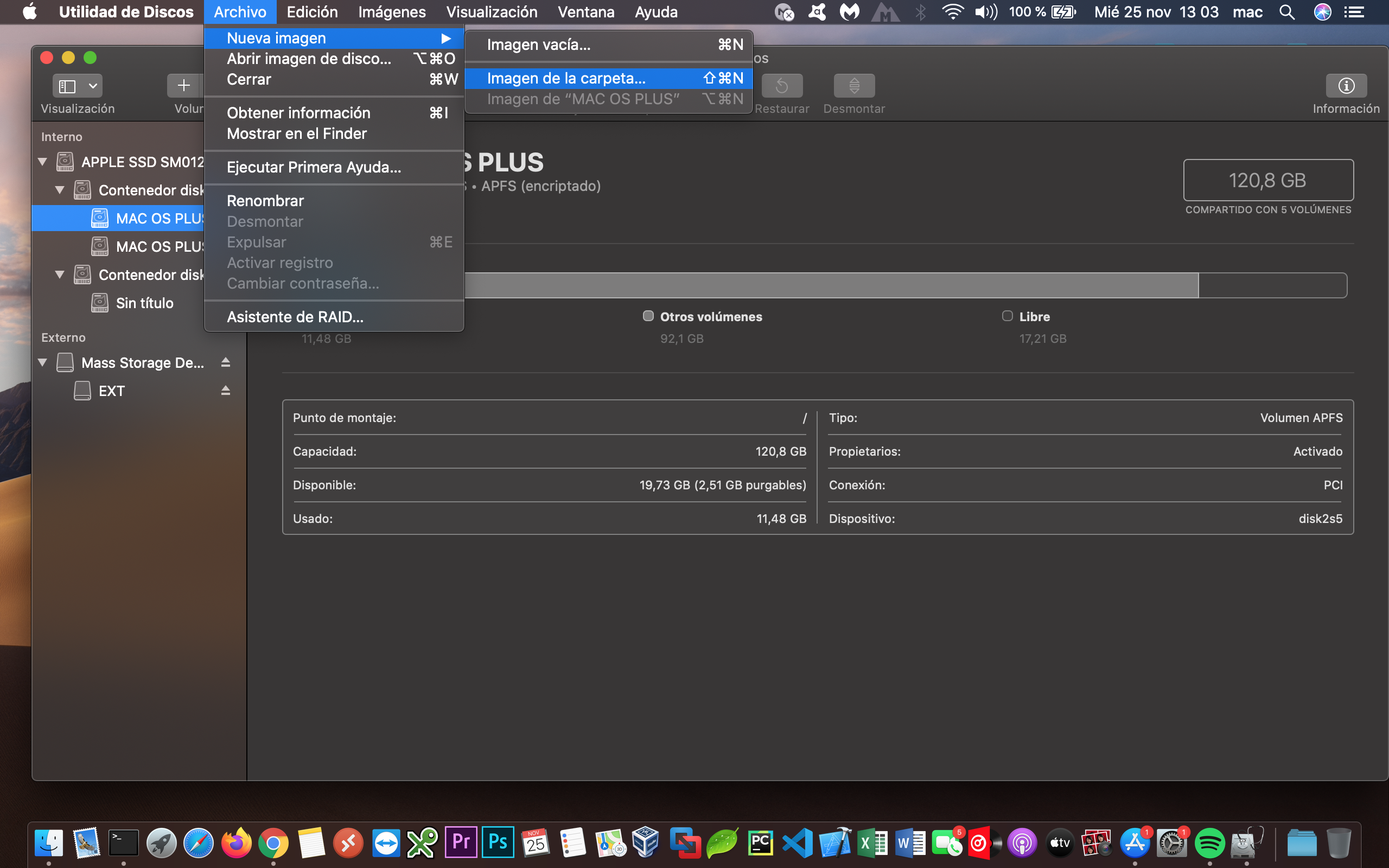Screen dimensions: 1389x868
Task: Click Ejecutar Primera Ayuda… menu item
Action: [x=314, y=167]
